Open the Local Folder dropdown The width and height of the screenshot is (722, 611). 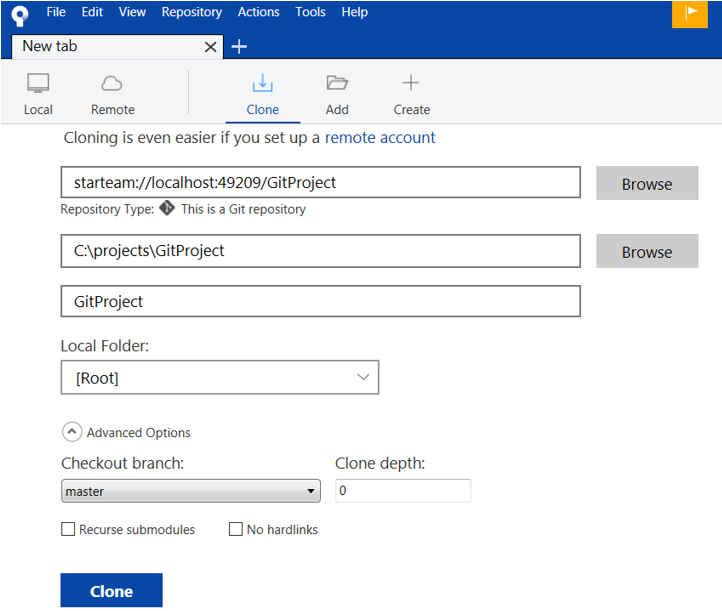[x=220, y=378]
